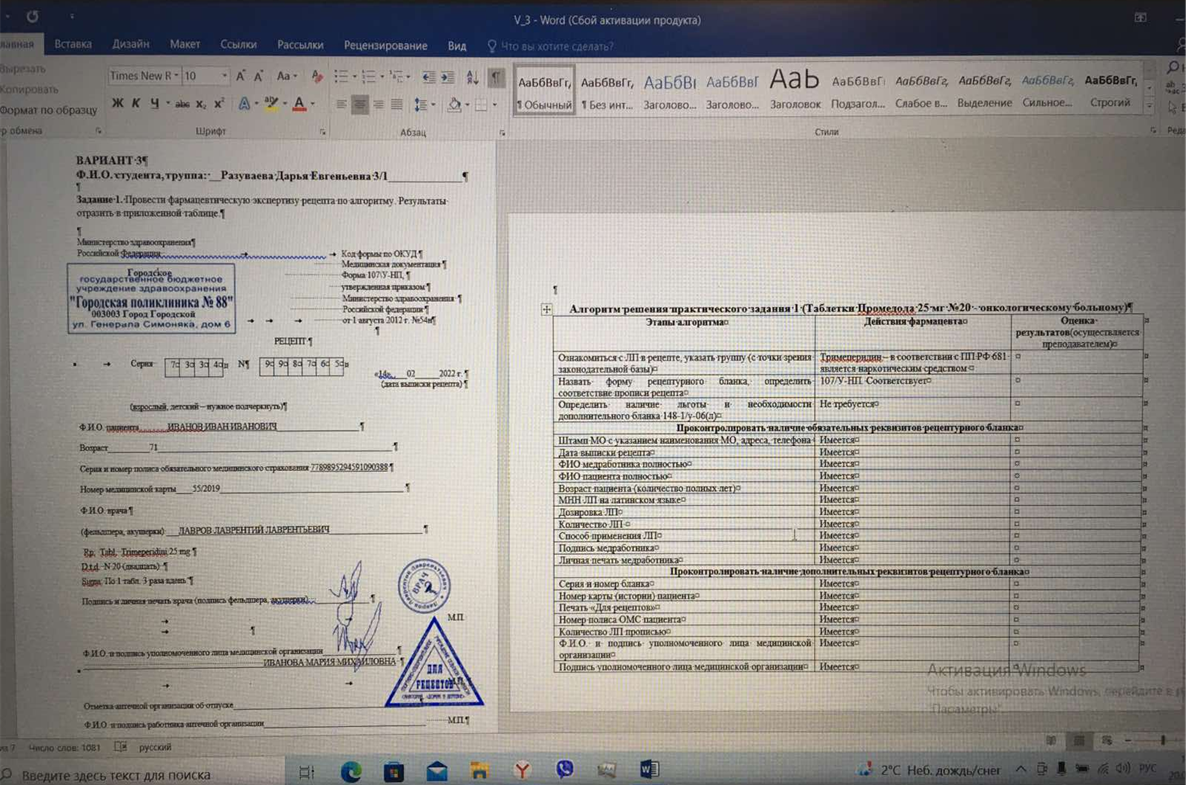Open multilevel list options
1187x785 pixels.
[399, 76]
